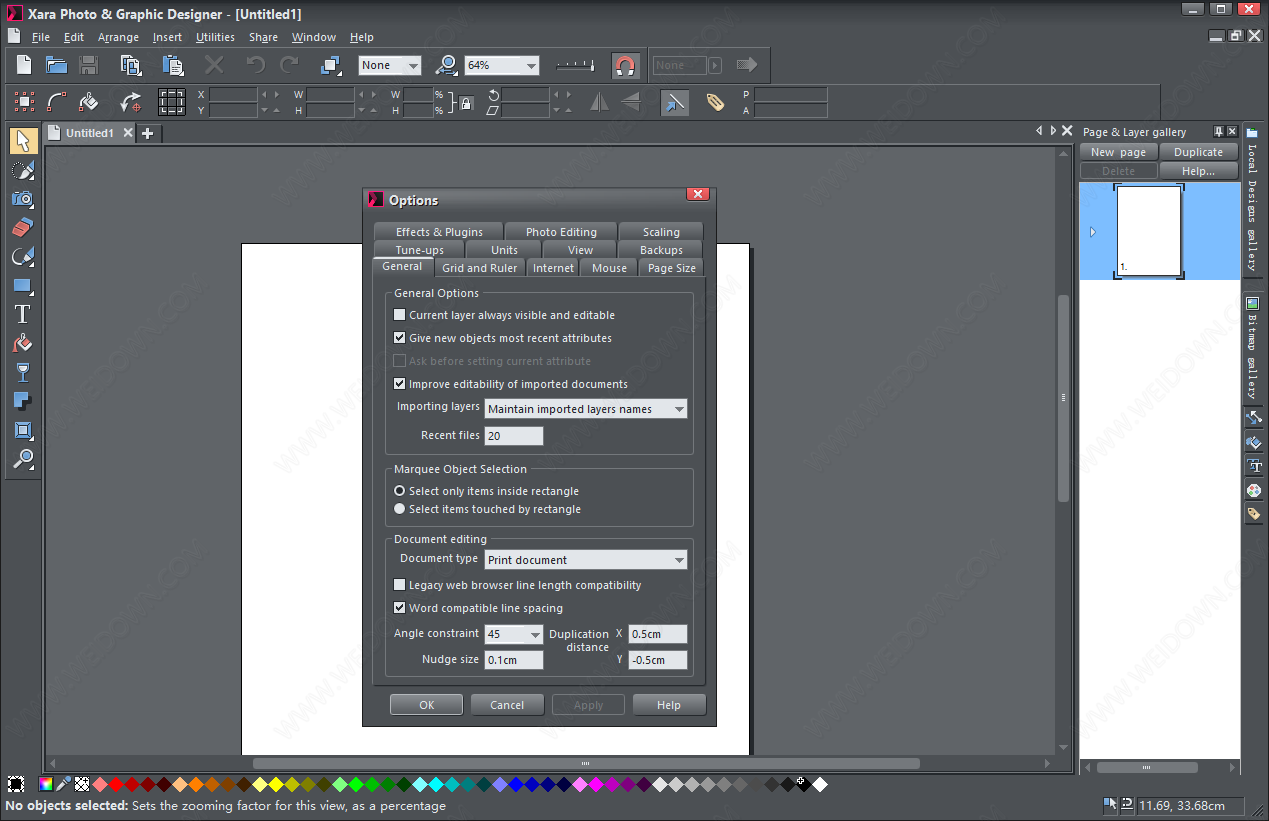This screenshot has height=821, width=1269.
Task: Open the Bitmap gallery
Action: (x=1251, y=349)
